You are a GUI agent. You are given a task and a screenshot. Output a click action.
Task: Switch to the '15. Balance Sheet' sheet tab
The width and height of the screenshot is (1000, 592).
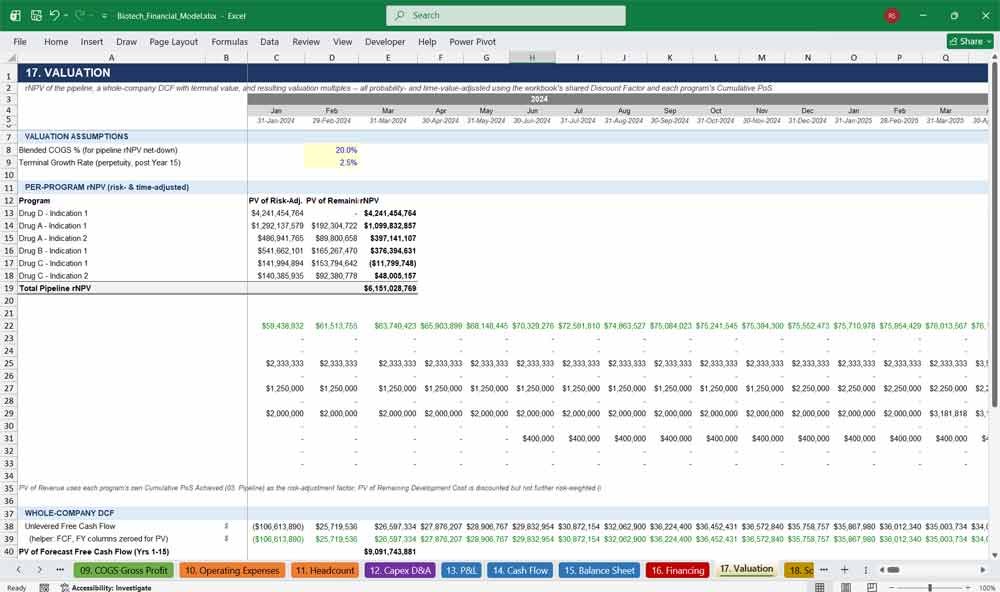pyautogui.click(x=599, y=570)
